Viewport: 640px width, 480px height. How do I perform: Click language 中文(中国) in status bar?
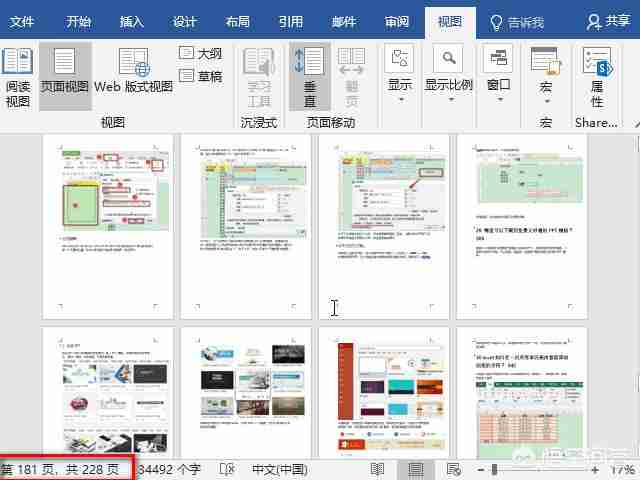click(280, 469)
